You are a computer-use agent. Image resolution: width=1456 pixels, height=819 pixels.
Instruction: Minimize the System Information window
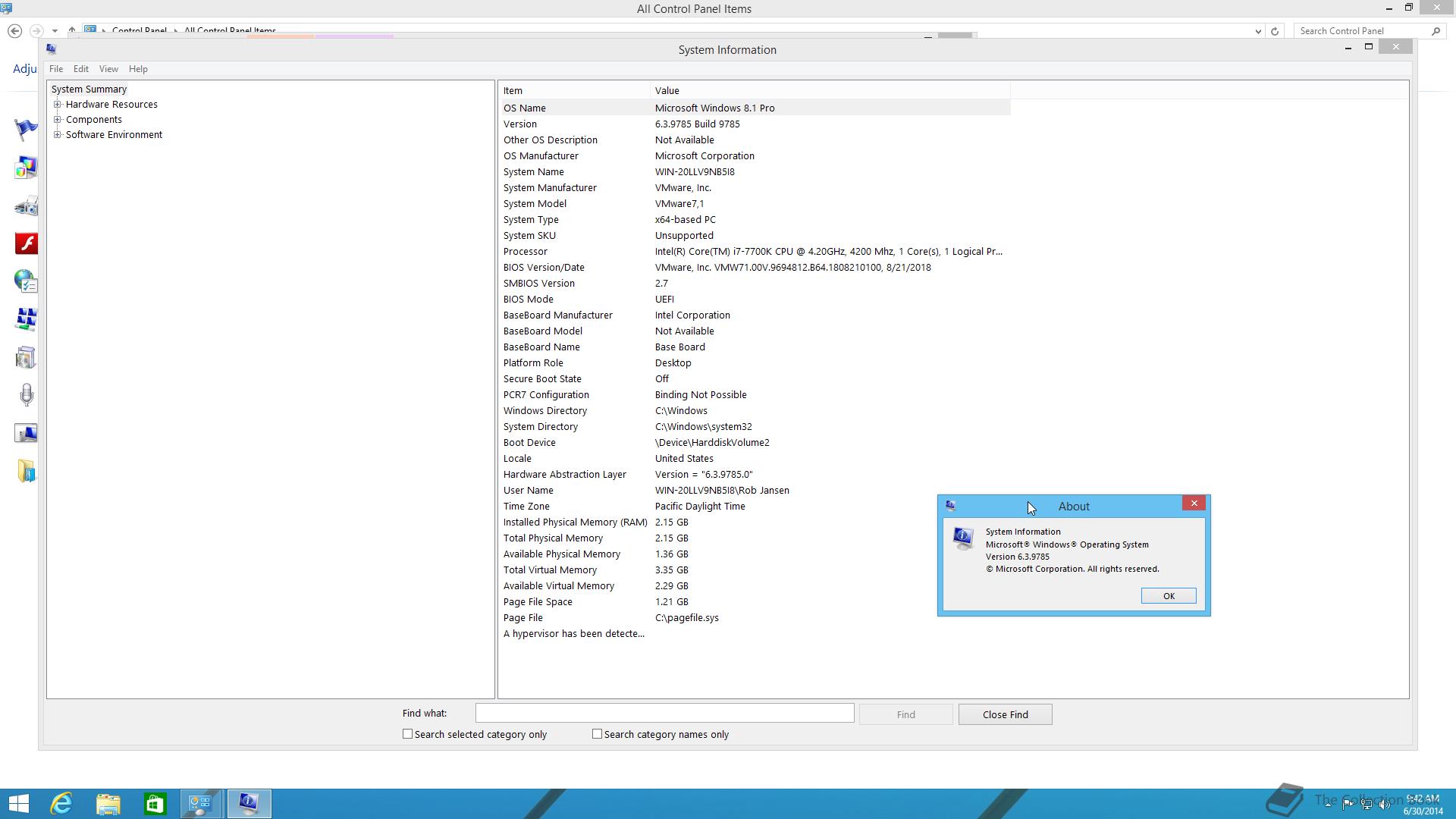1348,47
